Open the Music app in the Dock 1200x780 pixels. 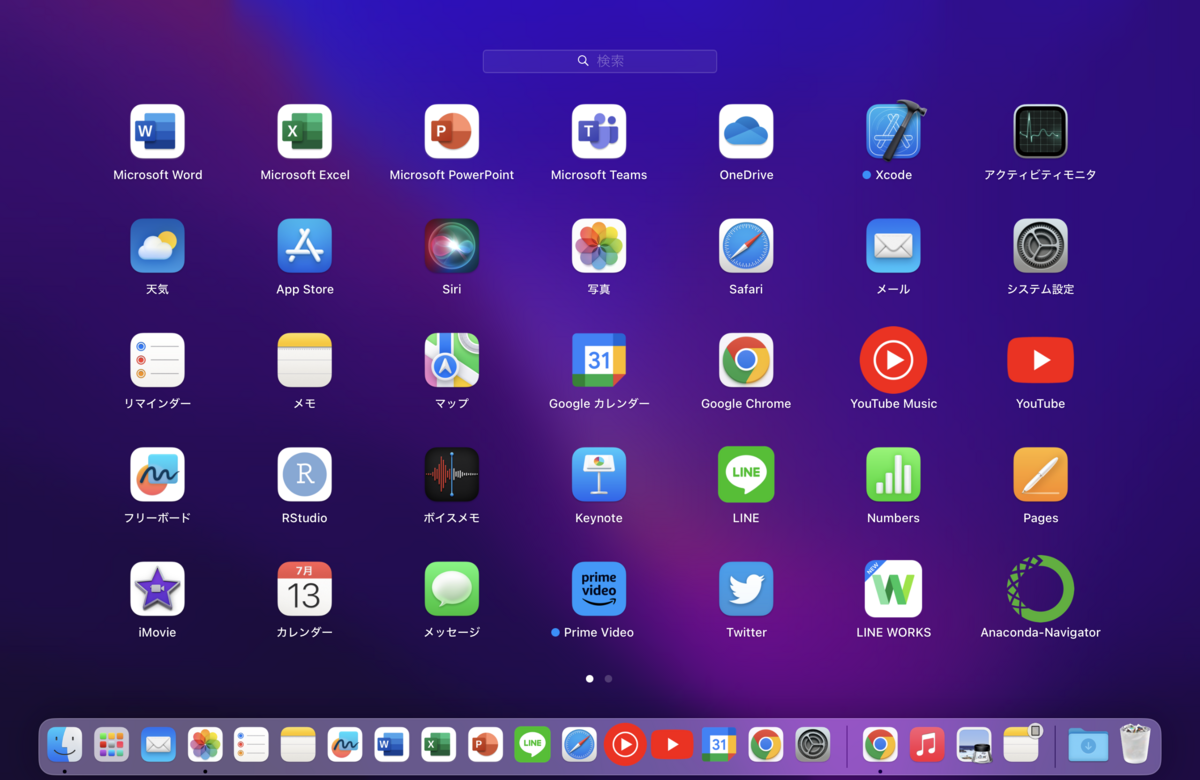coord(927,744)
